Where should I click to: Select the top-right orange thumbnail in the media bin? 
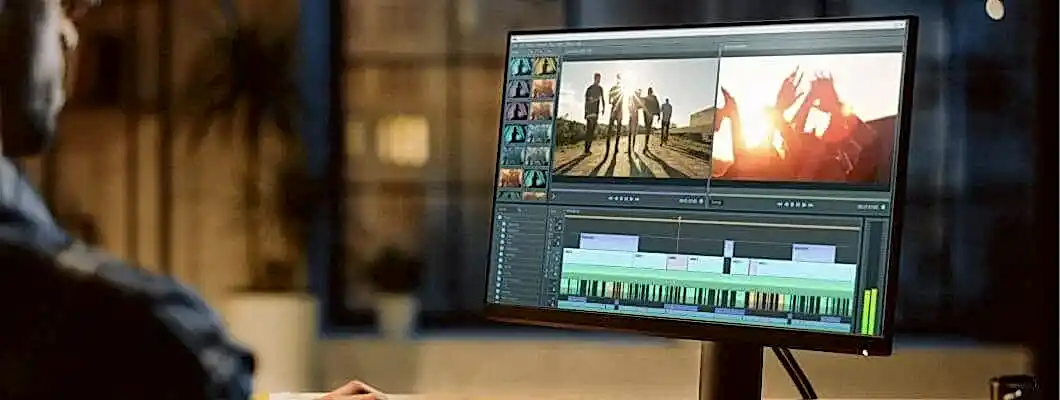click(x=543, y=67)
